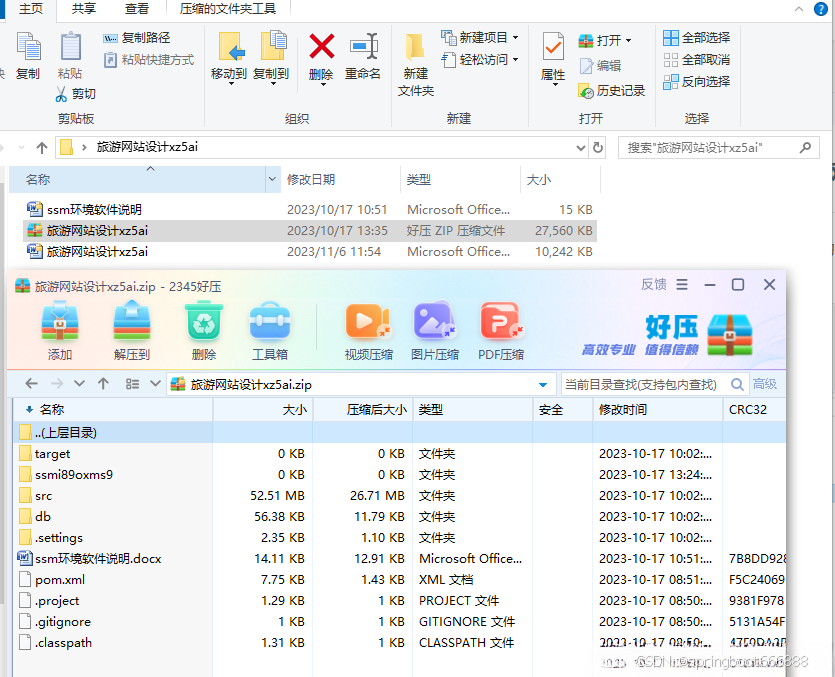Click the 添加 icon in 好压
The width and height of the screenshot is (835, 677).
(x=60, y=321)
